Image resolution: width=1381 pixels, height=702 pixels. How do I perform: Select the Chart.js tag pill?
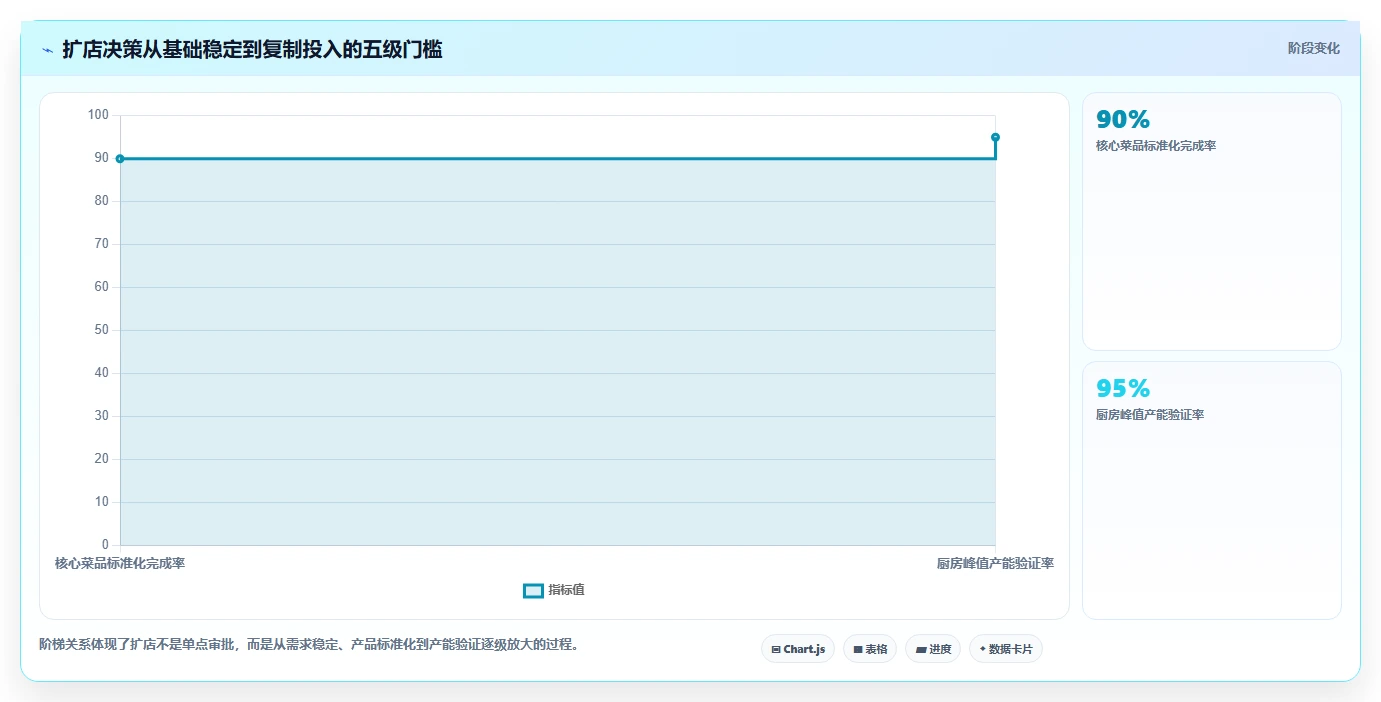(797, 649)
